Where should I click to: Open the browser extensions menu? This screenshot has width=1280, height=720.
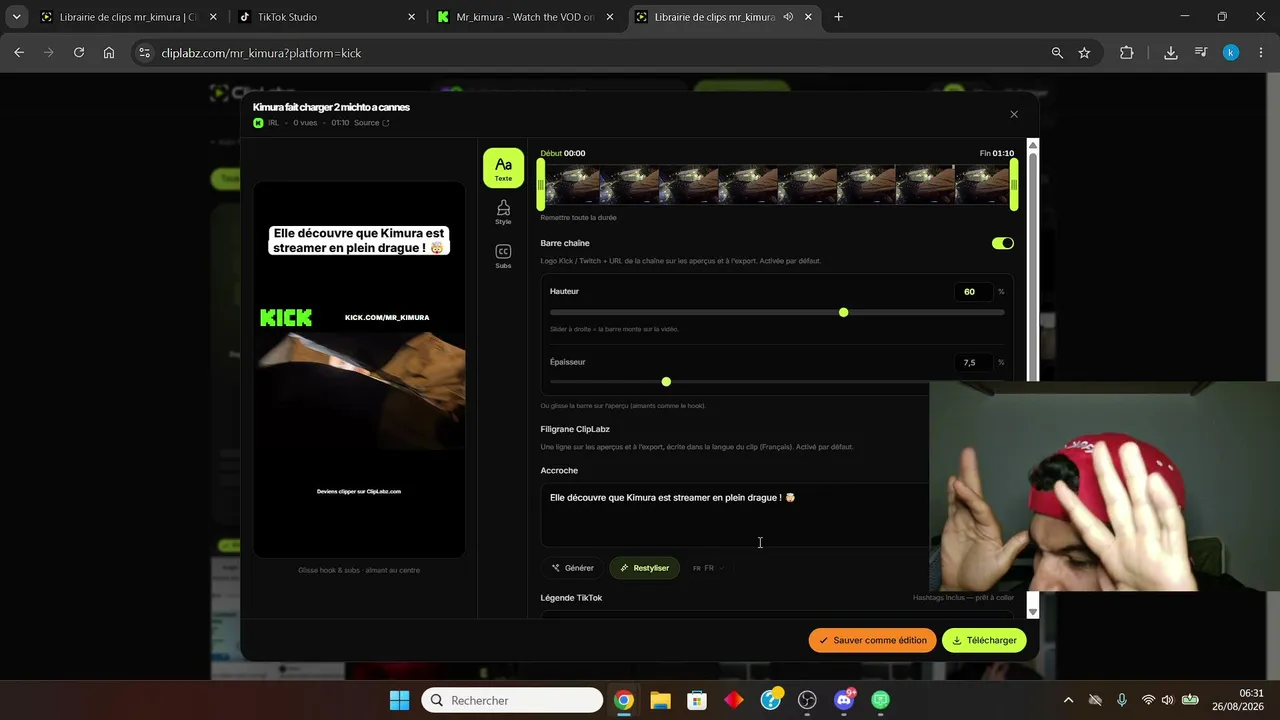tap(1127, 53)
